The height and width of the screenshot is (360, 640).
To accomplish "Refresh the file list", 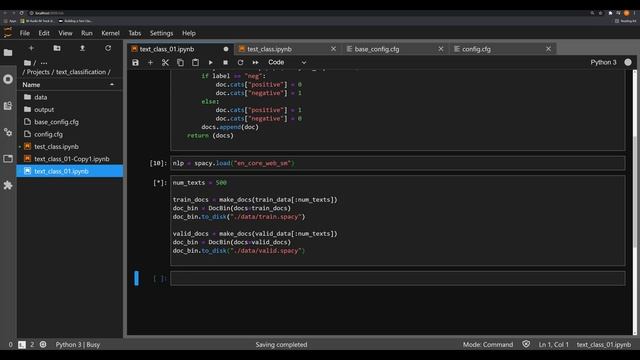I will tap(108, 48).
